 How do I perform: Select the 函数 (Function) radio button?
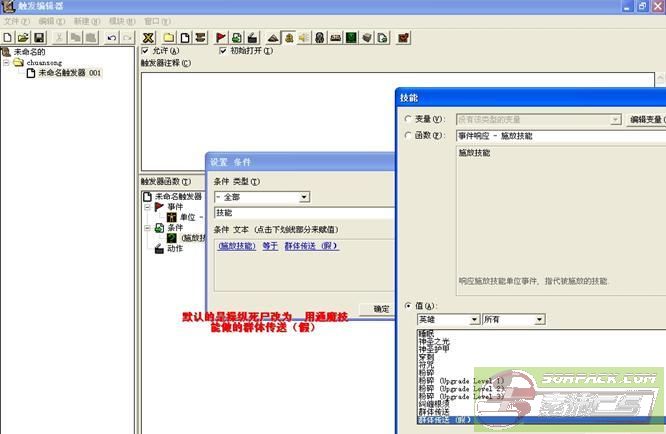point(409,135)
